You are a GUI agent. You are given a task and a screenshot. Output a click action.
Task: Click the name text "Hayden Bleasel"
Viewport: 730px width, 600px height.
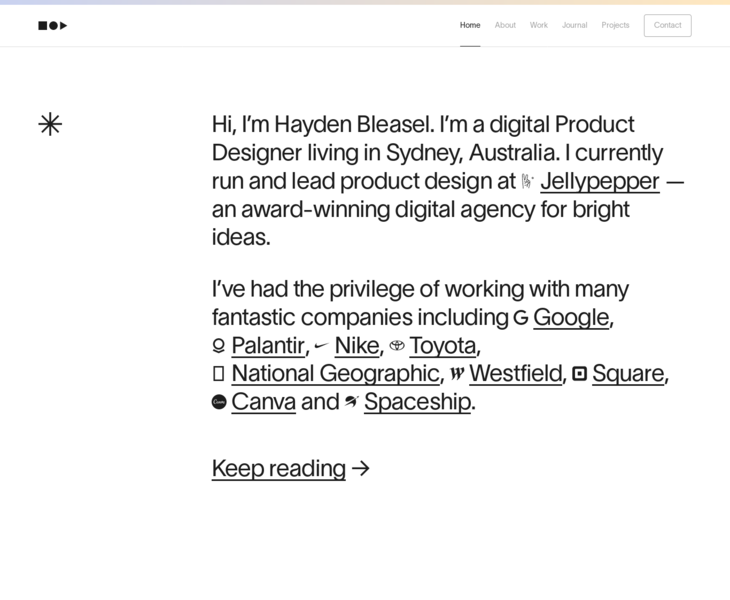[x=354, y=125]
